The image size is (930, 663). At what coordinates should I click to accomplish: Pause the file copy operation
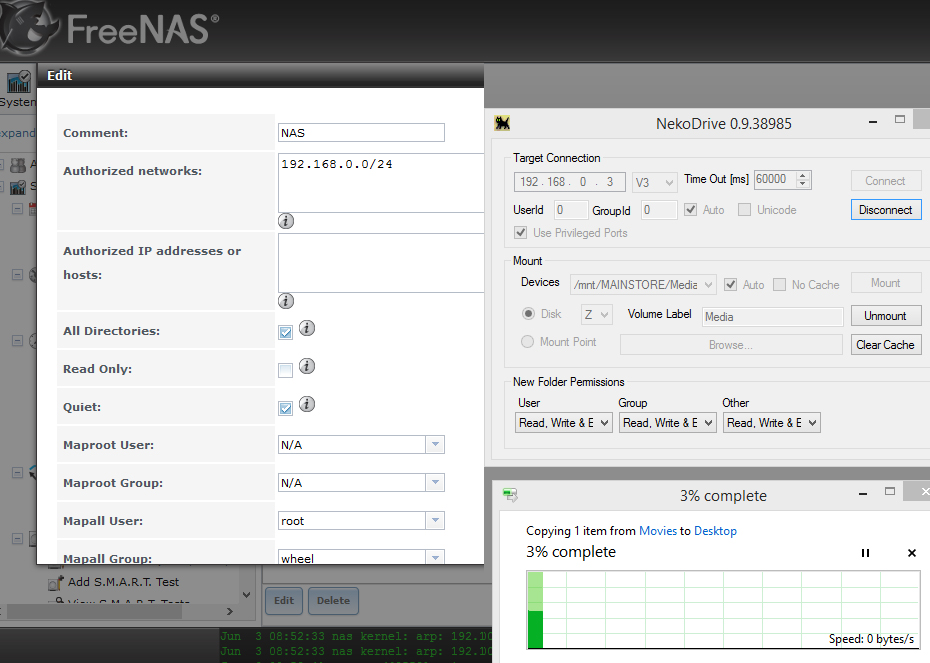(866, 553)
